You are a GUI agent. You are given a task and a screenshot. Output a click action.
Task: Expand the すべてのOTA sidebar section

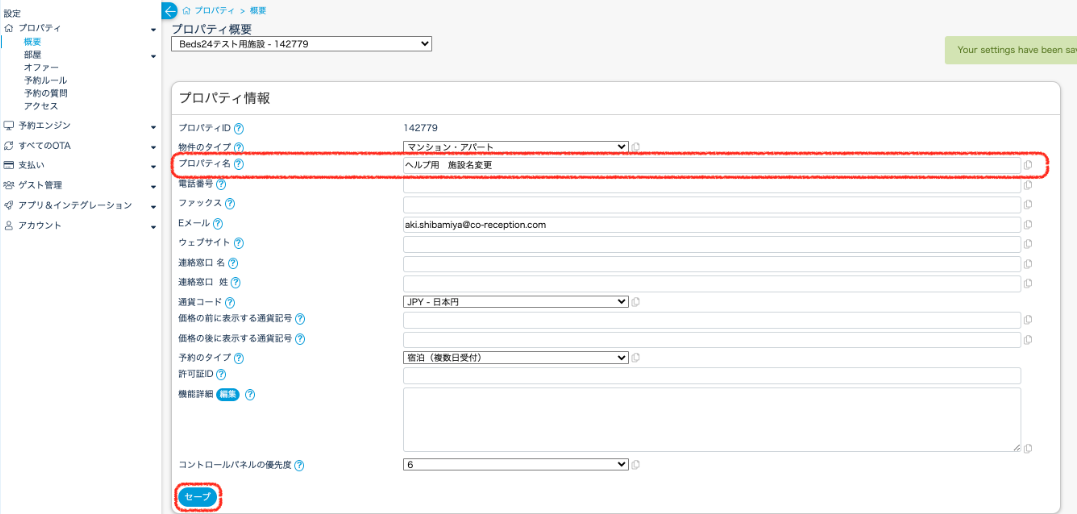pos(80,146)
